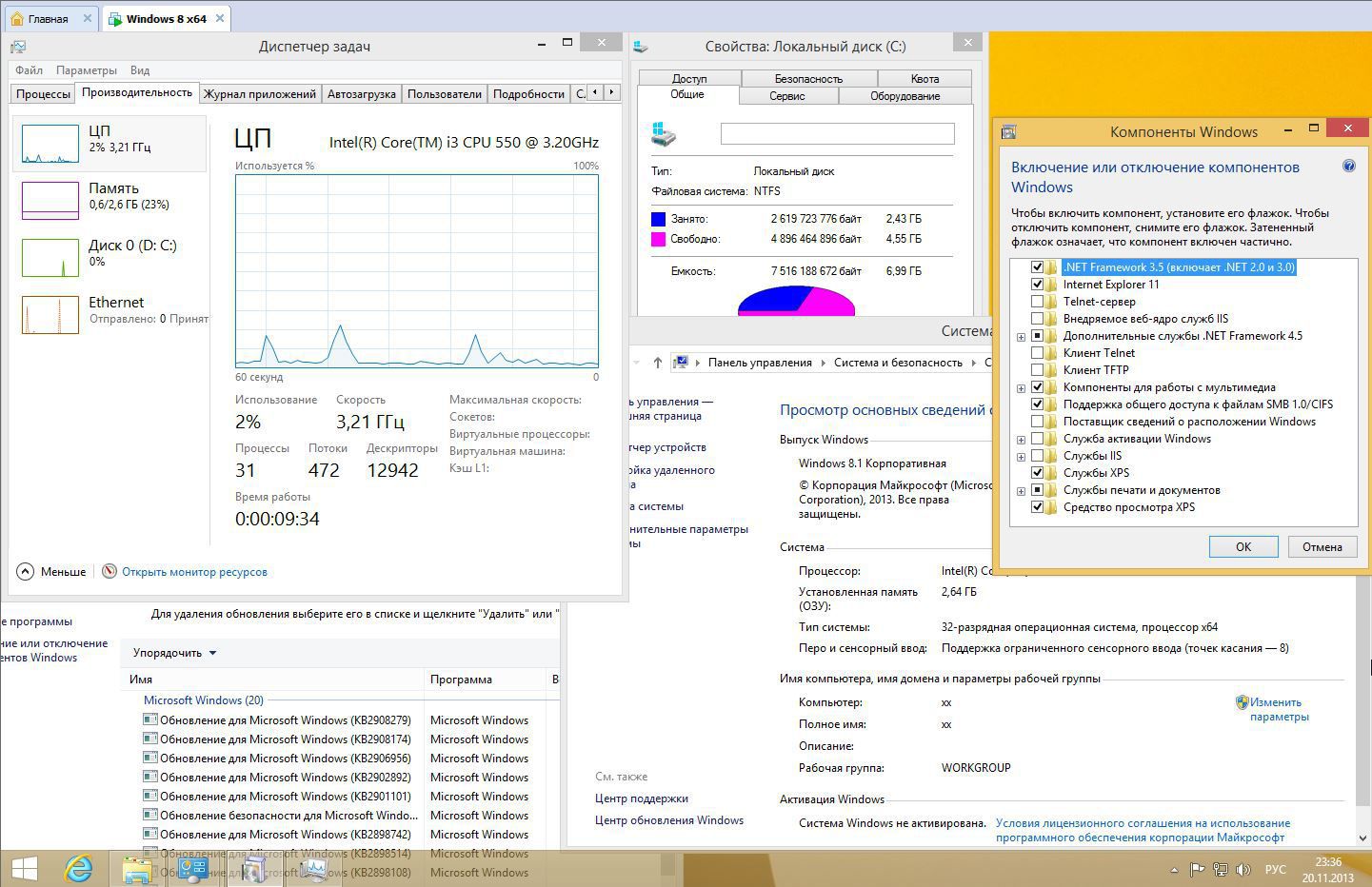Expand Службы IIS tree node

pos(1021,457)
